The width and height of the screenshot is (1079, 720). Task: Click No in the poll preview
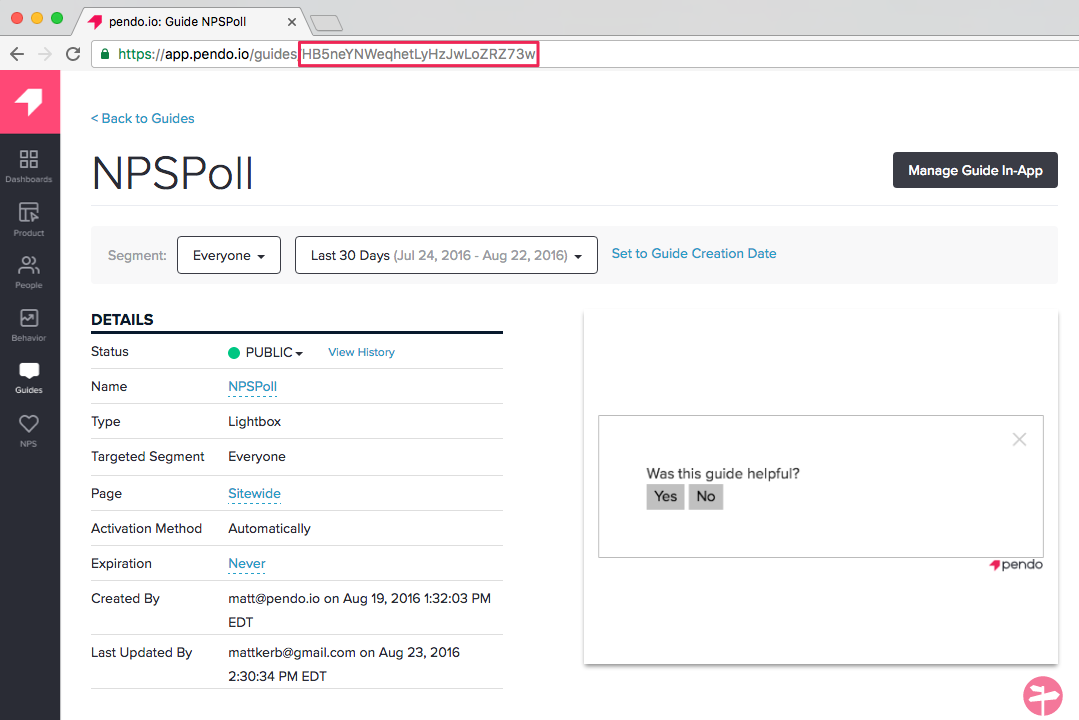(x=705, y=497)
